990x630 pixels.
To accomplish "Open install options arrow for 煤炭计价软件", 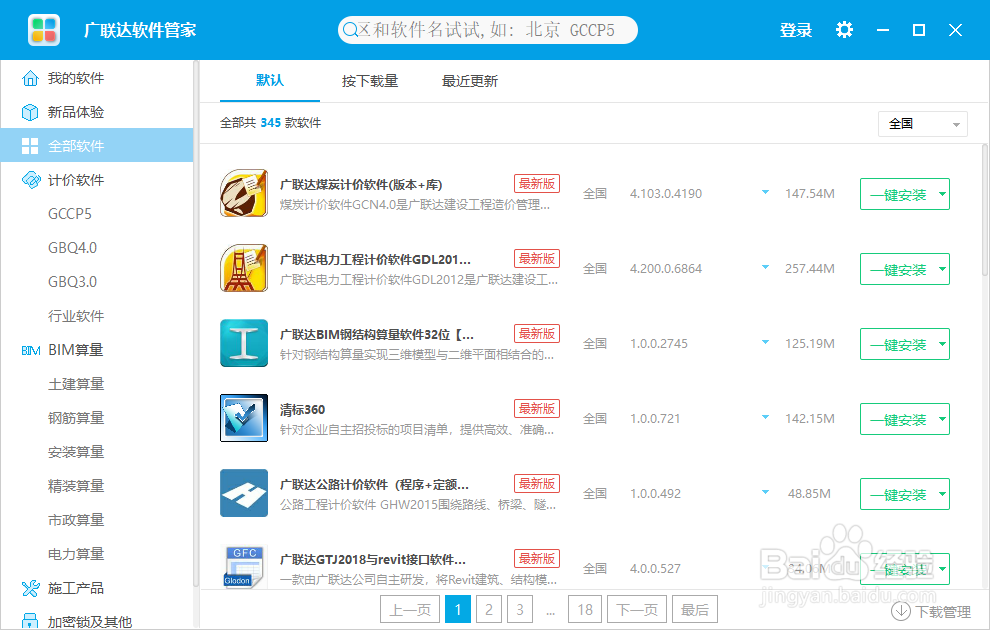I will pyautogui.click(x=942, y=194).
